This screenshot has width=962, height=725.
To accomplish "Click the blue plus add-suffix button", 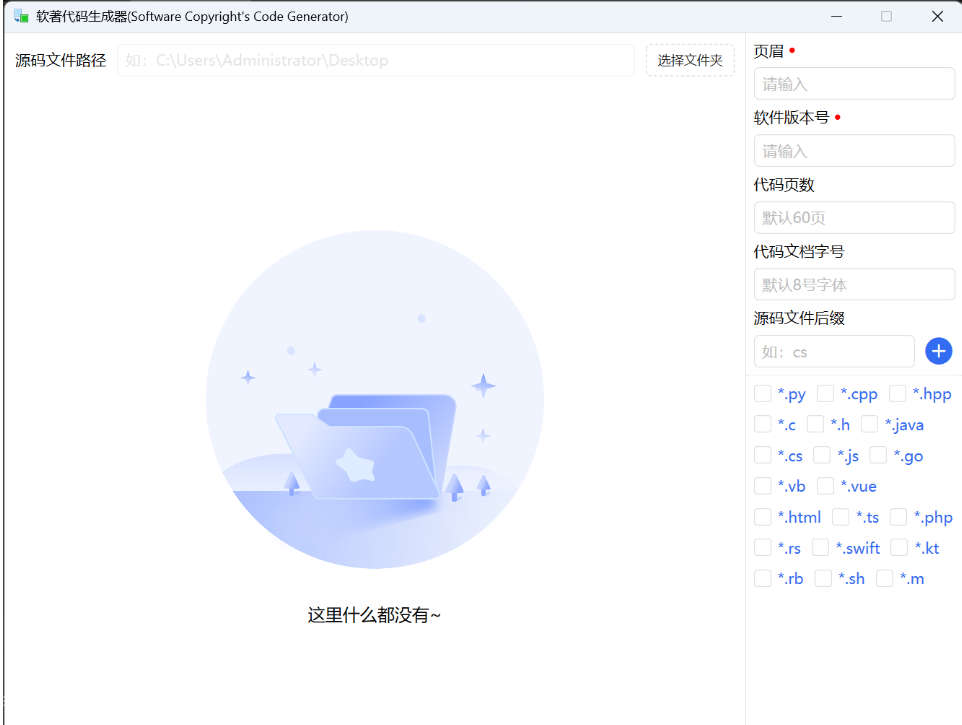I will click(938, 351).
